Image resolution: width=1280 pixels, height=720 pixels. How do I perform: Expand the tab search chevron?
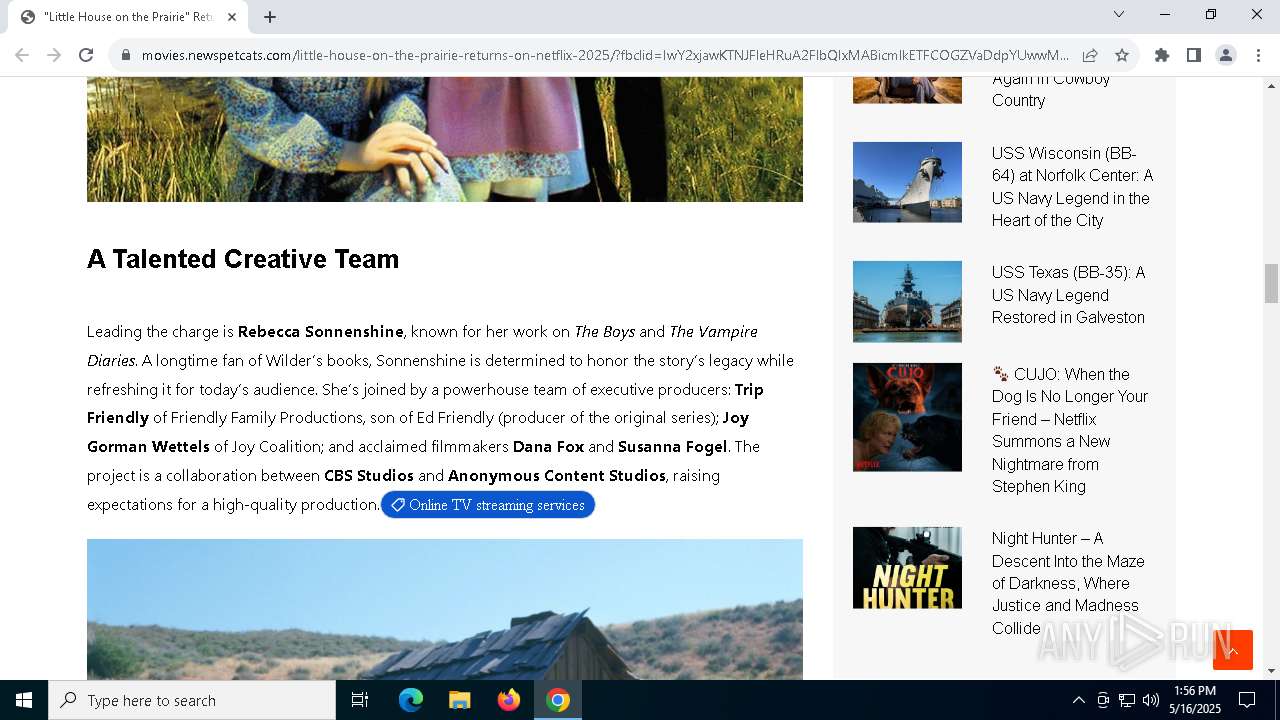(x=1119, y=14)
